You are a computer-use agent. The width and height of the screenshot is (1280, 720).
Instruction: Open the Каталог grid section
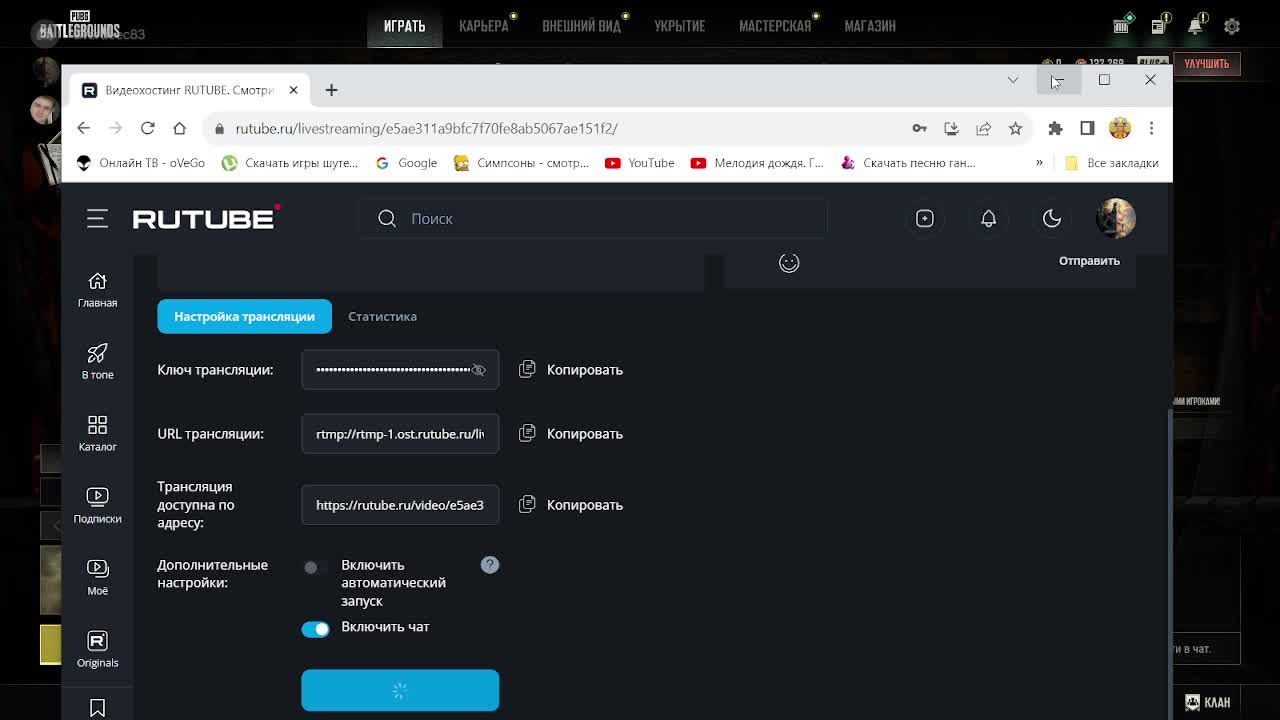[x=97, y=434]
